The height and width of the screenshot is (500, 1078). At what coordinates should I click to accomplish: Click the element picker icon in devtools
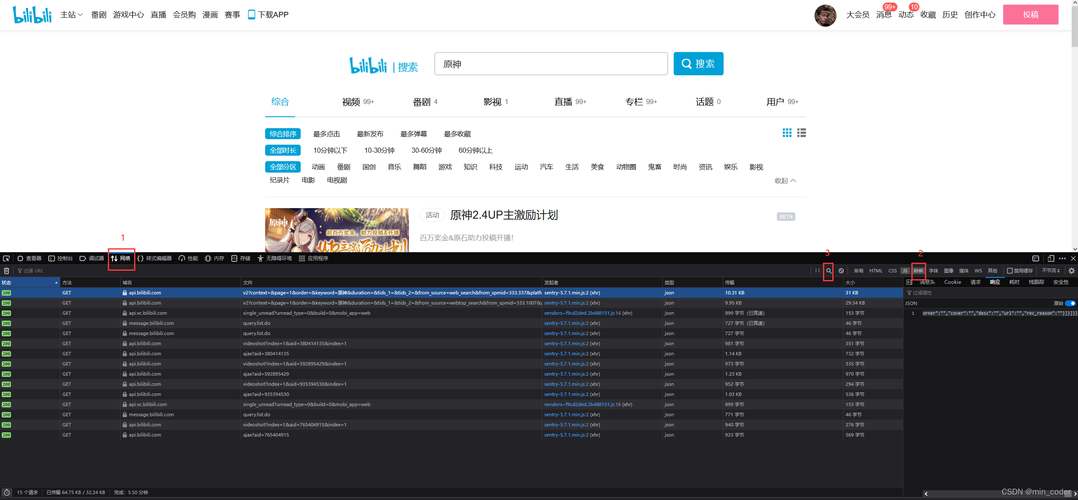point(6,259)
